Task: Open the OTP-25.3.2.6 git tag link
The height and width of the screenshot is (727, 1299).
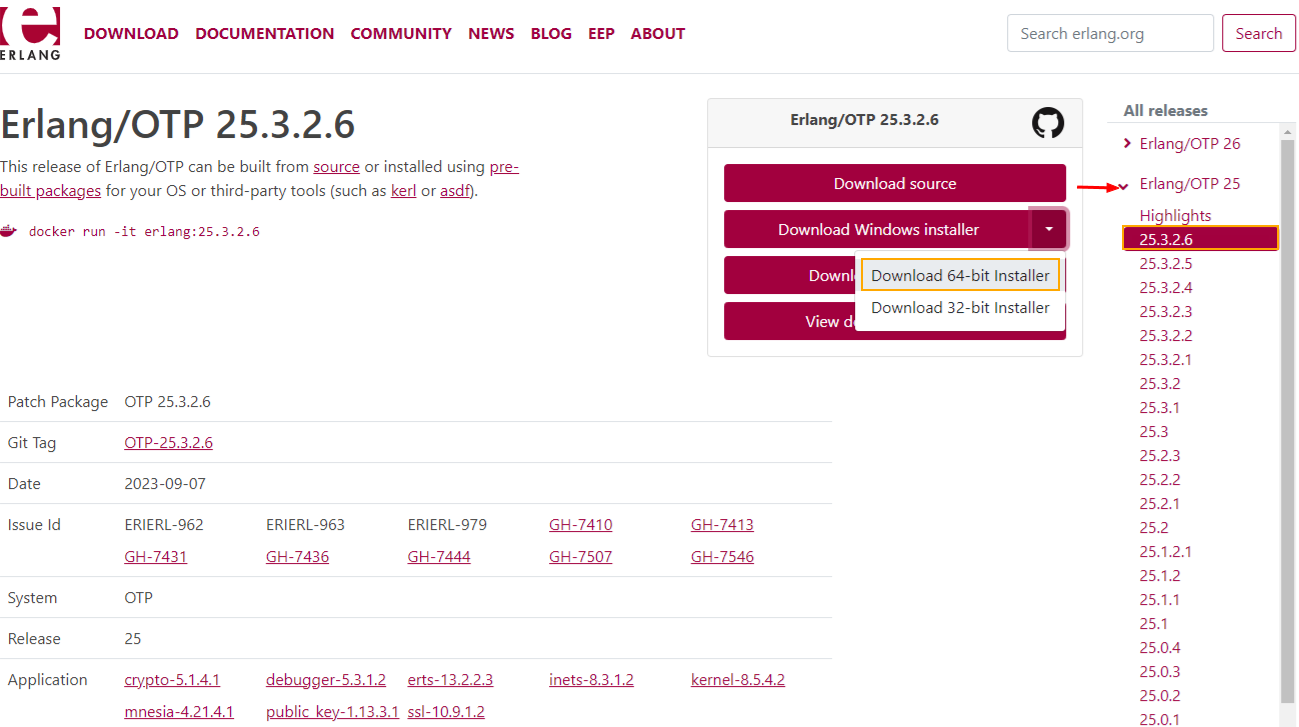Action: pyautogui.click(x=168, y=442)
